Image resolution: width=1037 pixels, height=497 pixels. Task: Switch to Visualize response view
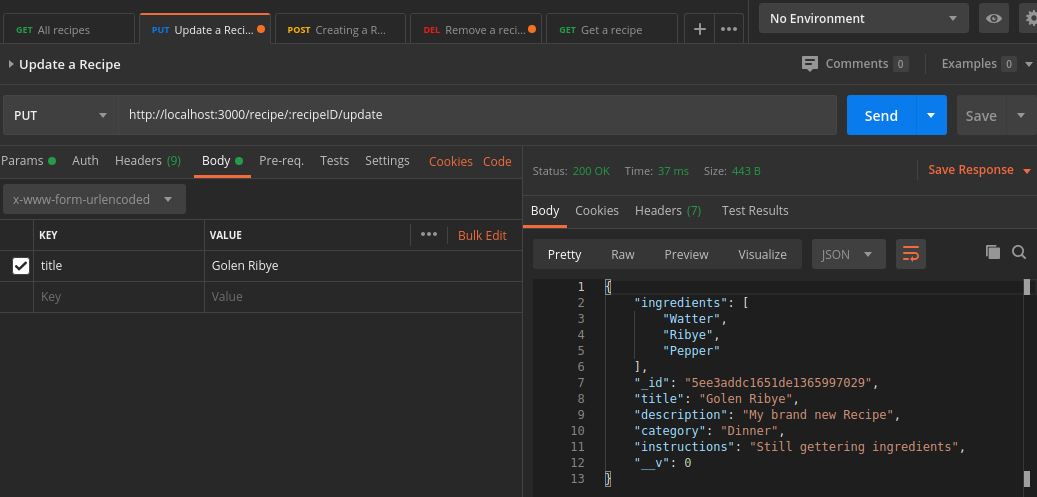762,254
